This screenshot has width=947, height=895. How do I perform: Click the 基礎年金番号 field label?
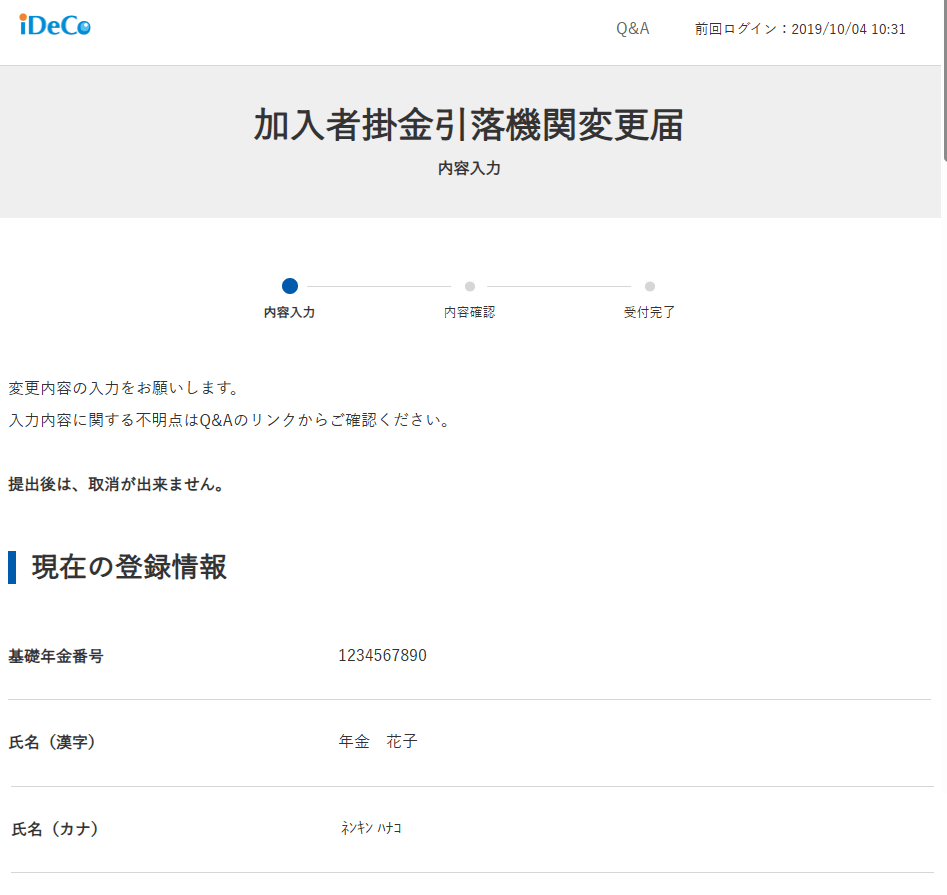point(56,656)
